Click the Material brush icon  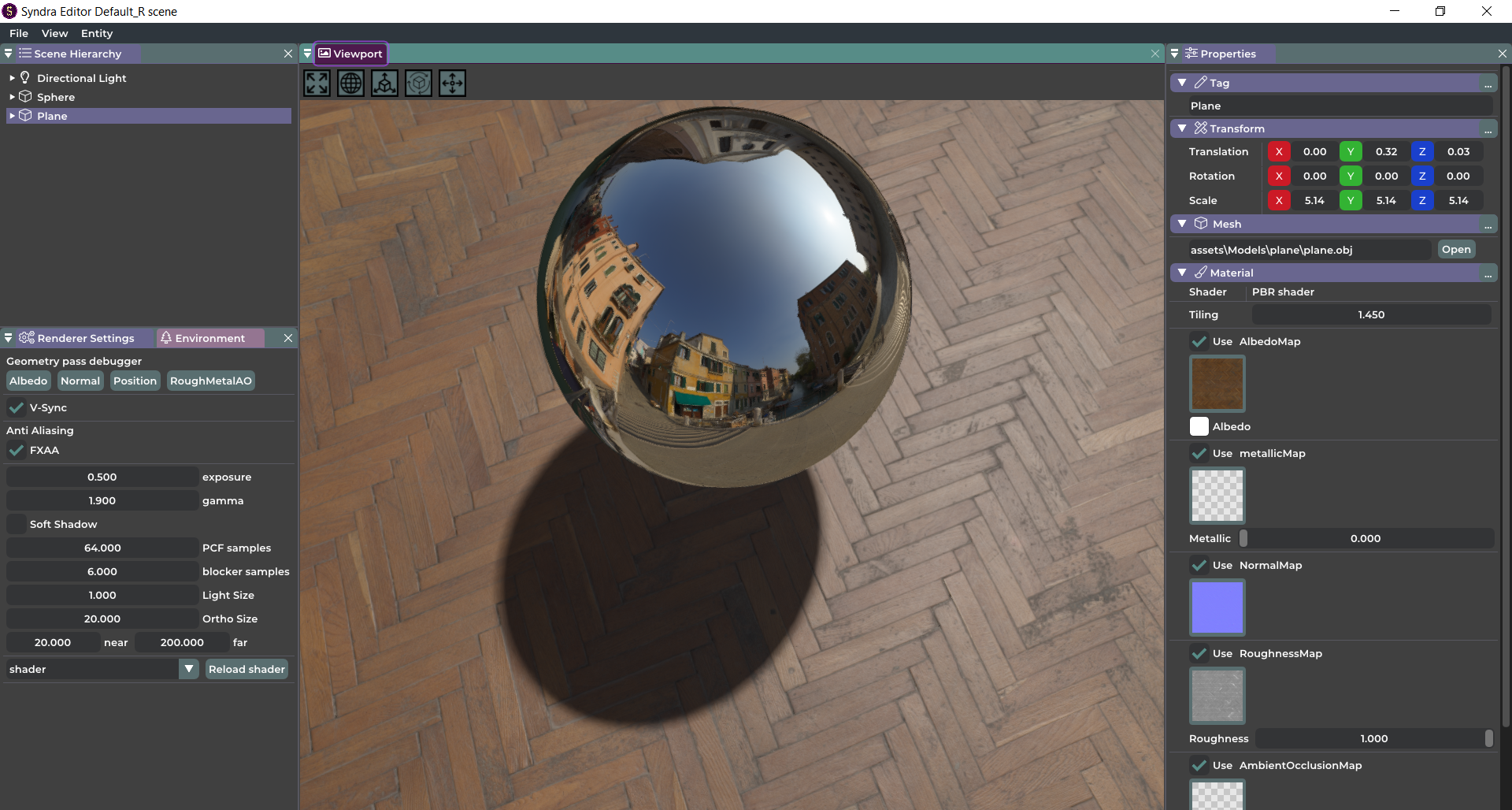pyautogui.click(x=1201, y=272)
